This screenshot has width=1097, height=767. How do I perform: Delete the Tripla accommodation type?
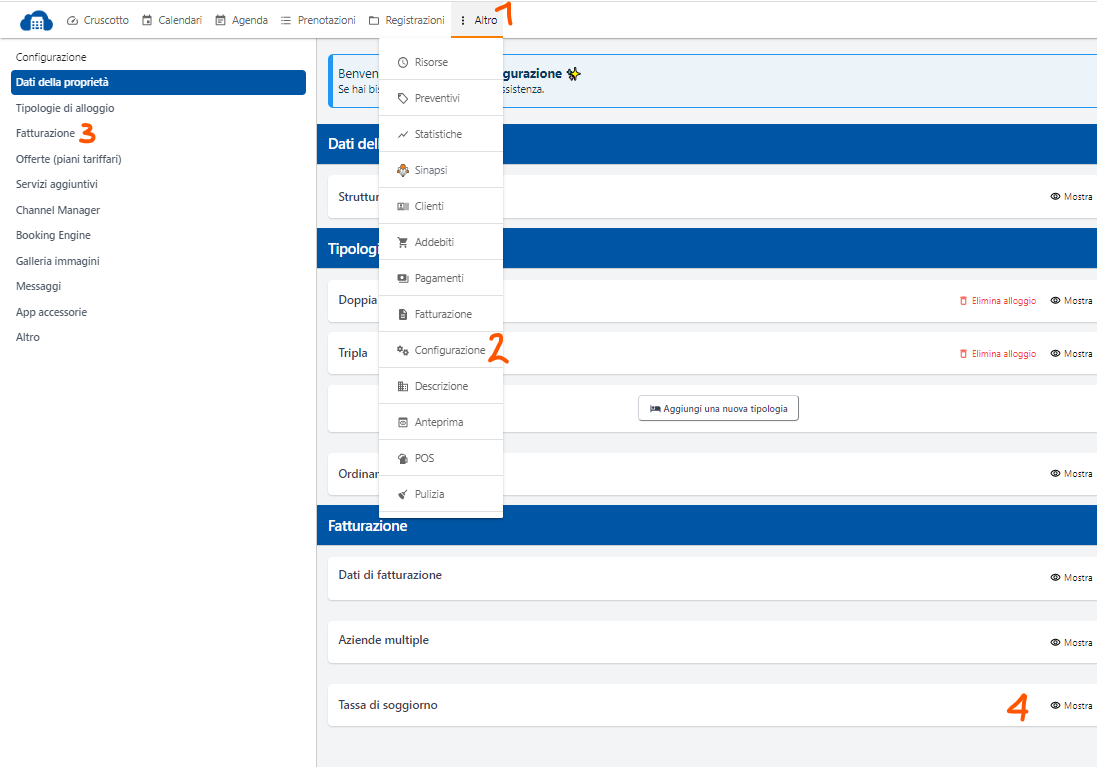point(997,354)
